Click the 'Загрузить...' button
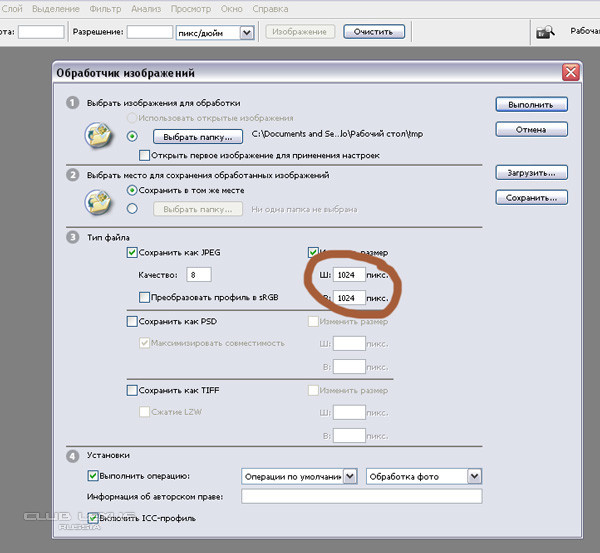 click(x=531, y=173)
